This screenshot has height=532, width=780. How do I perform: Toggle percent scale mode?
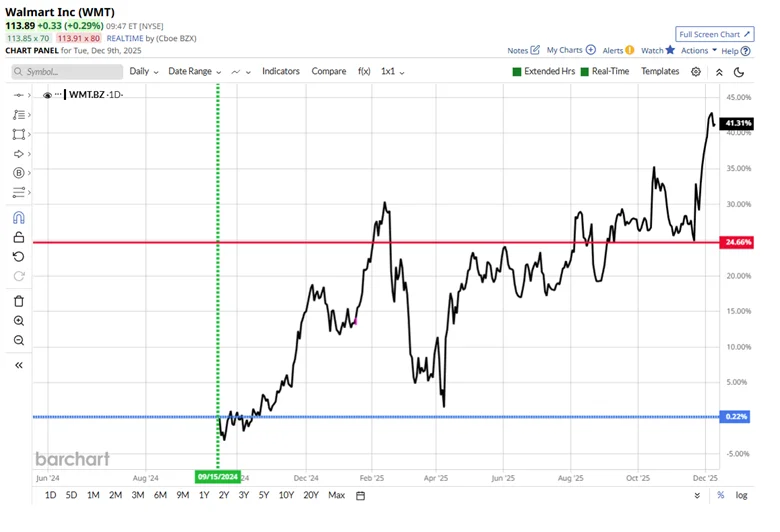(x=720, y=495)
